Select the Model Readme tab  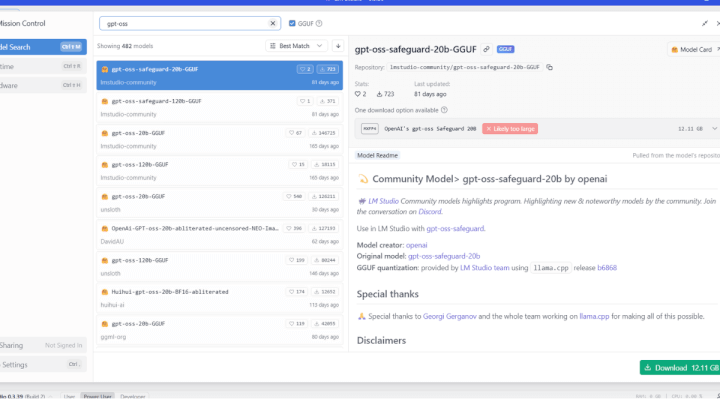click(x=377, y=156)
